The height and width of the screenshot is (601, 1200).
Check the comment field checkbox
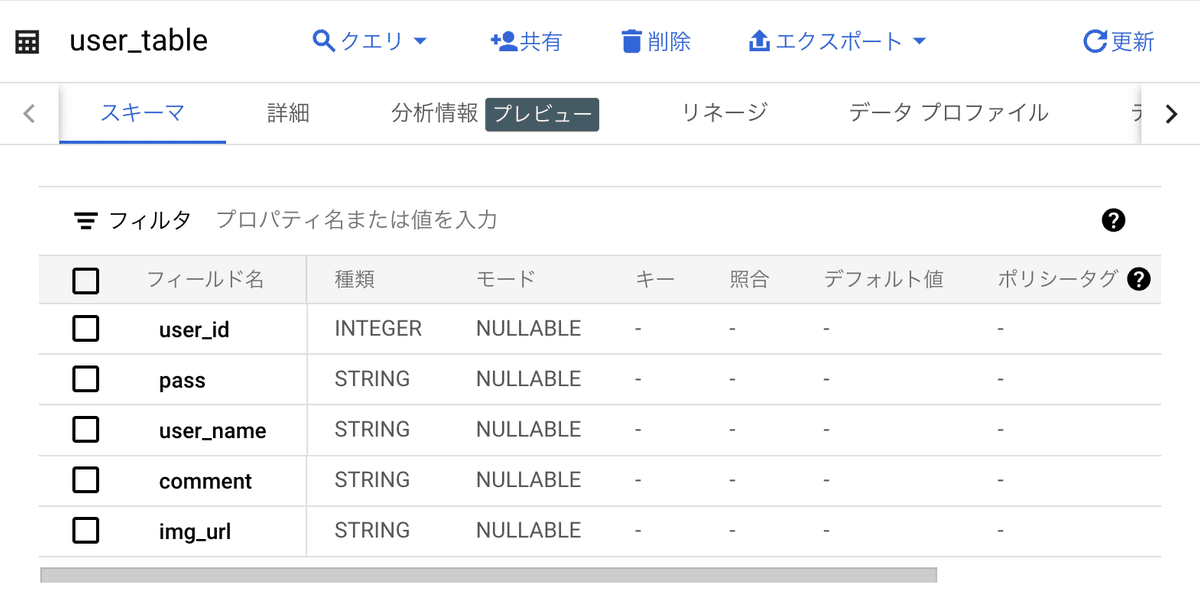[86, 480]
